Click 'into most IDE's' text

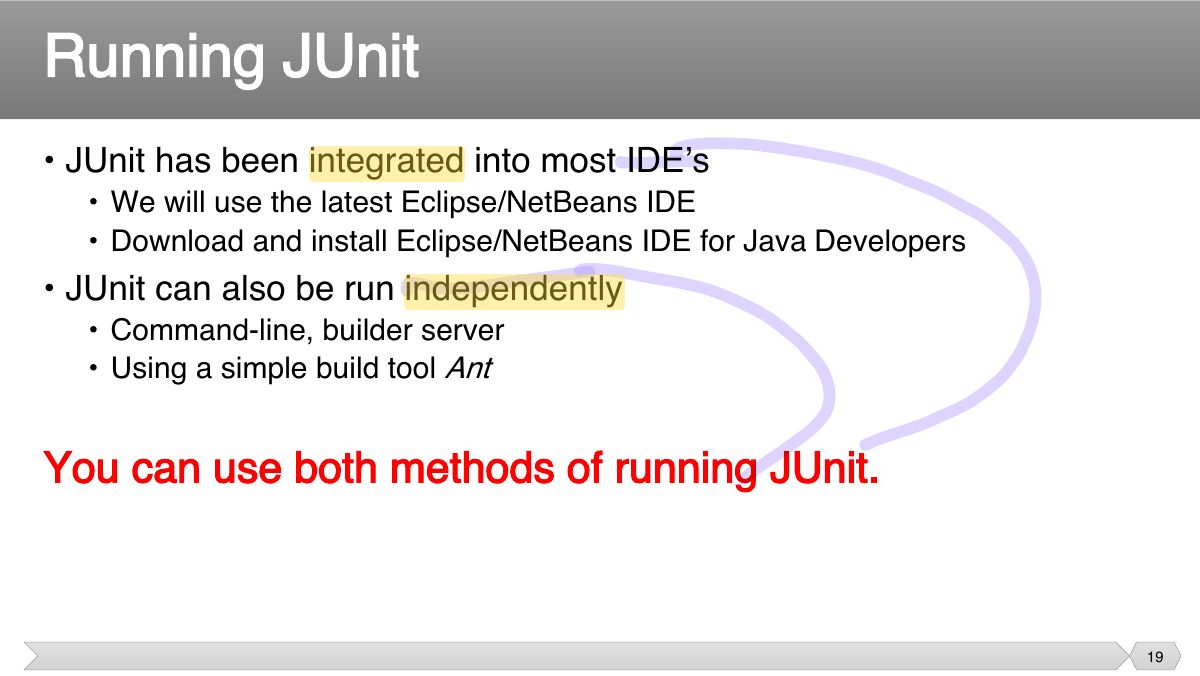point(591,161)
